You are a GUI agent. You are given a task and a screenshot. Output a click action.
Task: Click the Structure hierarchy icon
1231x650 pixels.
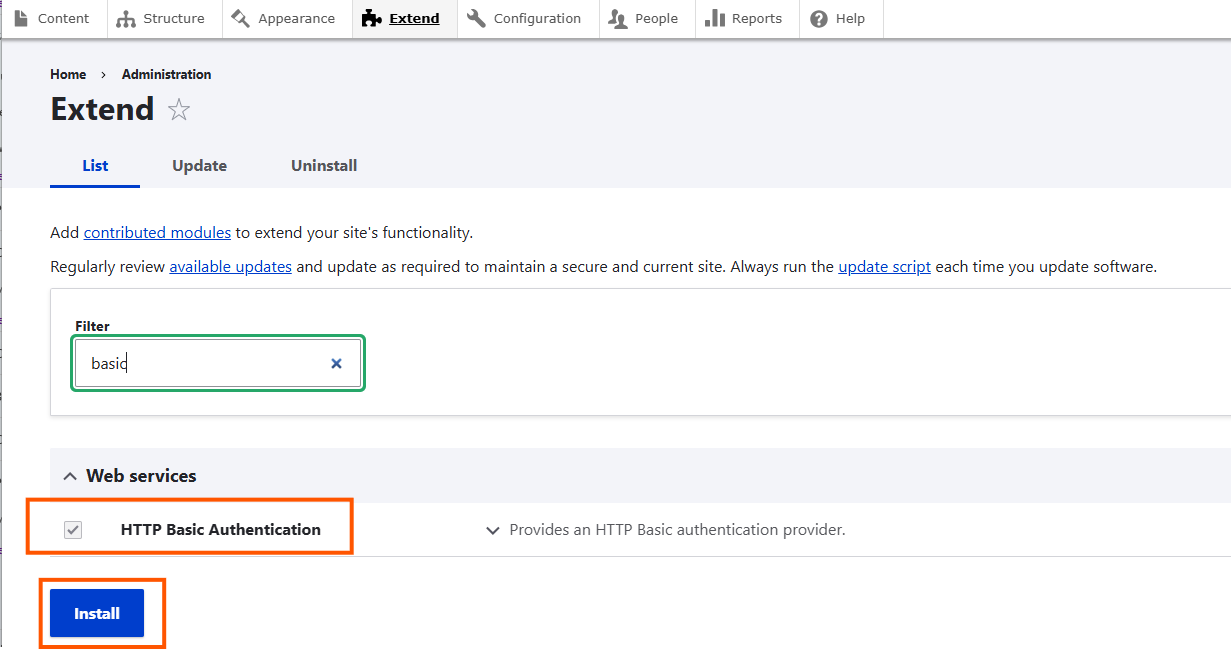point(126,19)
